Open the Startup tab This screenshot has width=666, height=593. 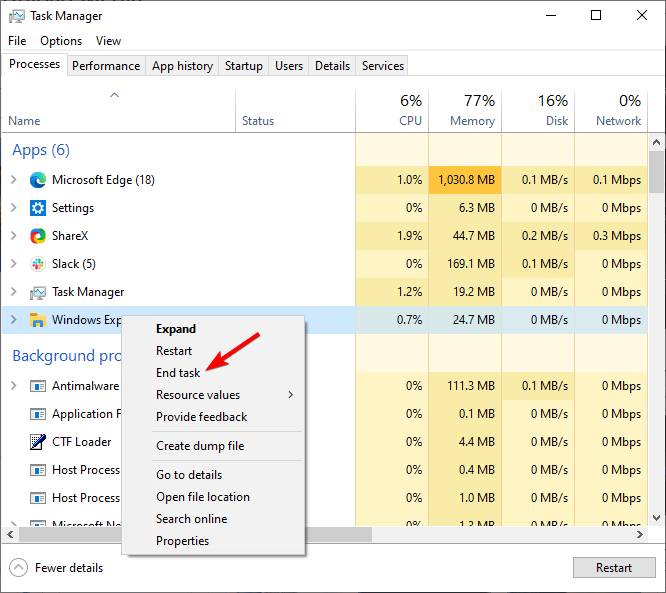(x=244, y=66)
